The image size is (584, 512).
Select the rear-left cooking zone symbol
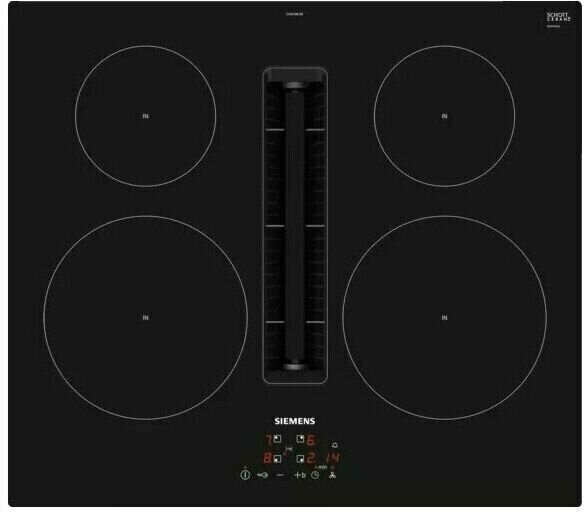277,439
